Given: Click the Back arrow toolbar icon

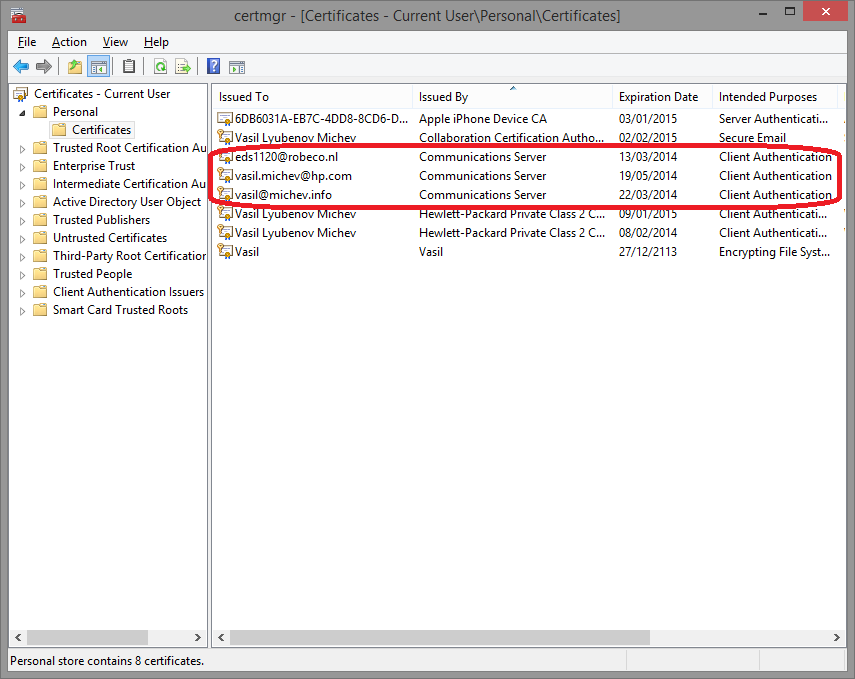Looking at the screenshot, I should (x=21, y=67).
